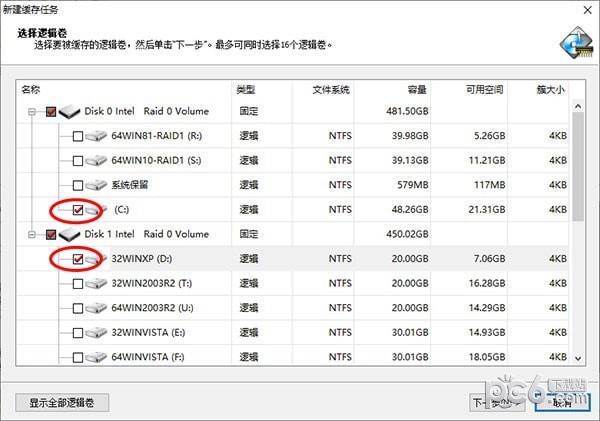This screenshot has height=421, width=600.
Task: Click the 16.28GB free space cell
Action: coord(487,283)
